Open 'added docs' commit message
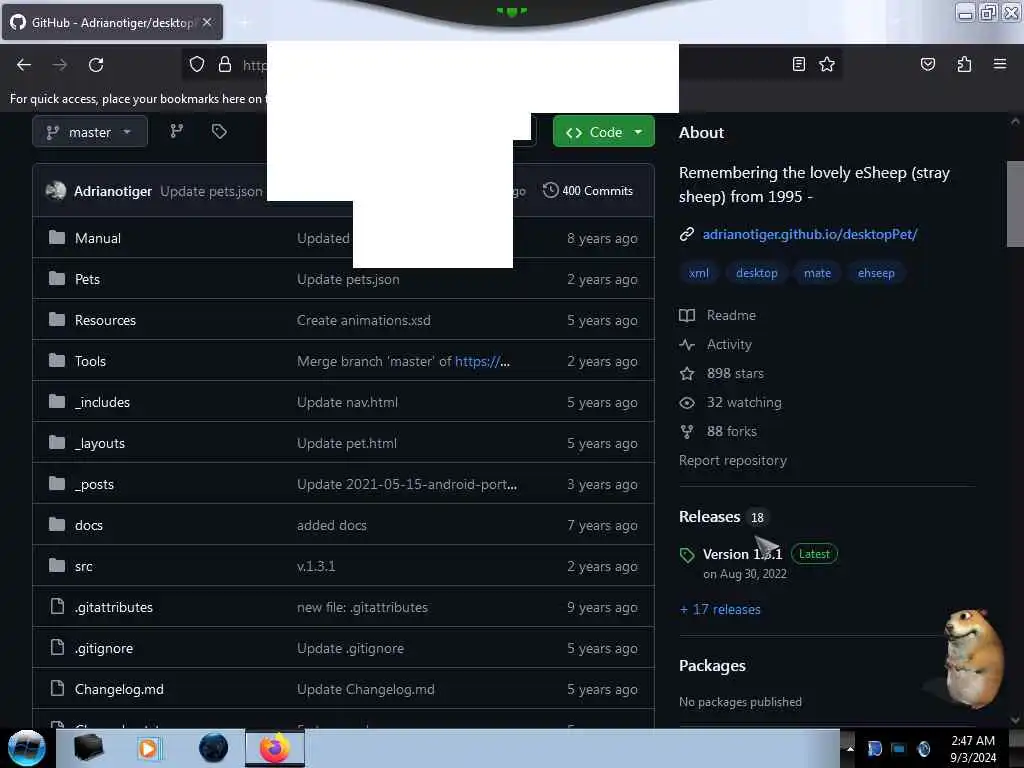 [x=332, y=526]
